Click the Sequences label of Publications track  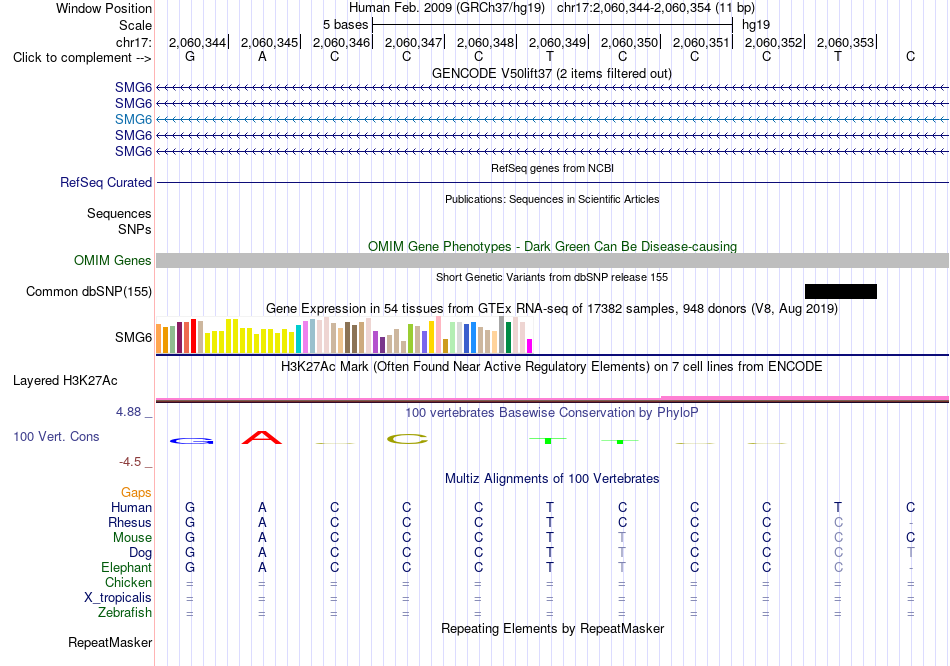point(119,214)
